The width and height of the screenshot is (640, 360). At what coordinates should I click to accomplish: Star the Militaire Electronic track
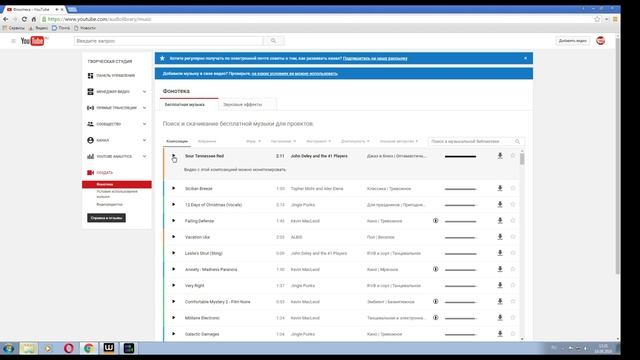[513, 318]
